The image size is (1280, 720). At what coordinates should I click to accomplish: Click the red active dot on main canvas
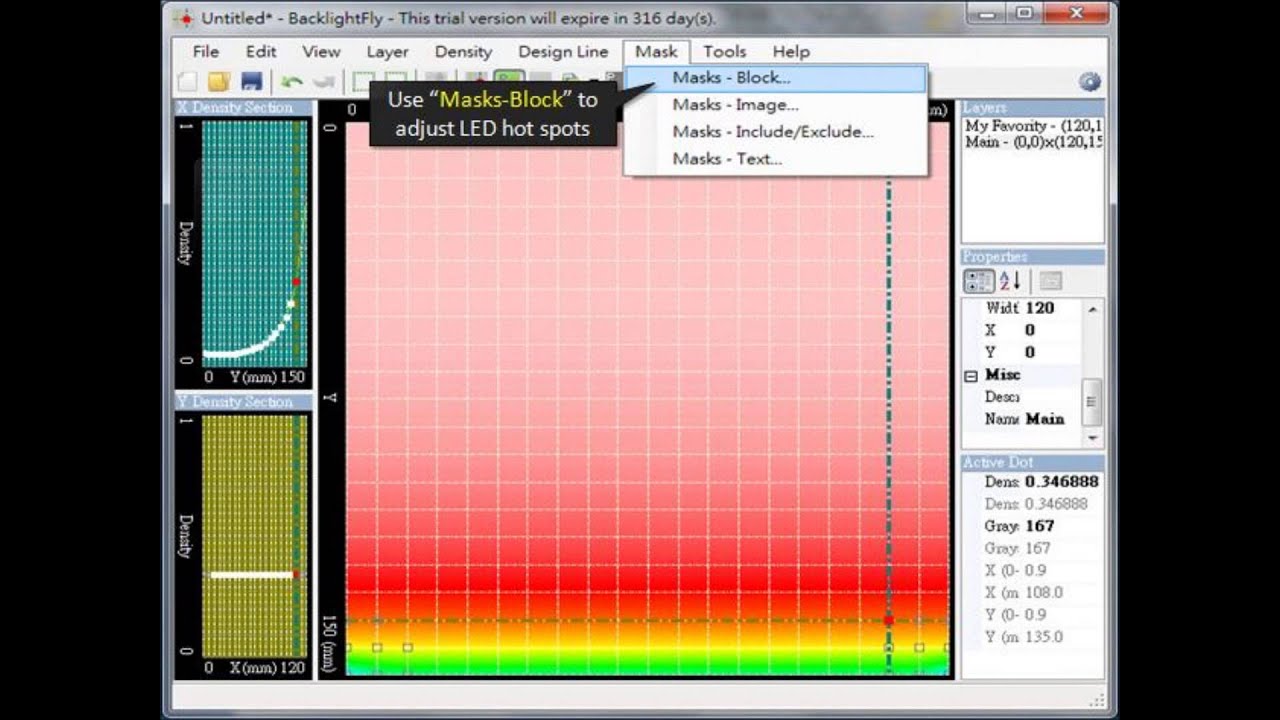click(x=888, y=621)
